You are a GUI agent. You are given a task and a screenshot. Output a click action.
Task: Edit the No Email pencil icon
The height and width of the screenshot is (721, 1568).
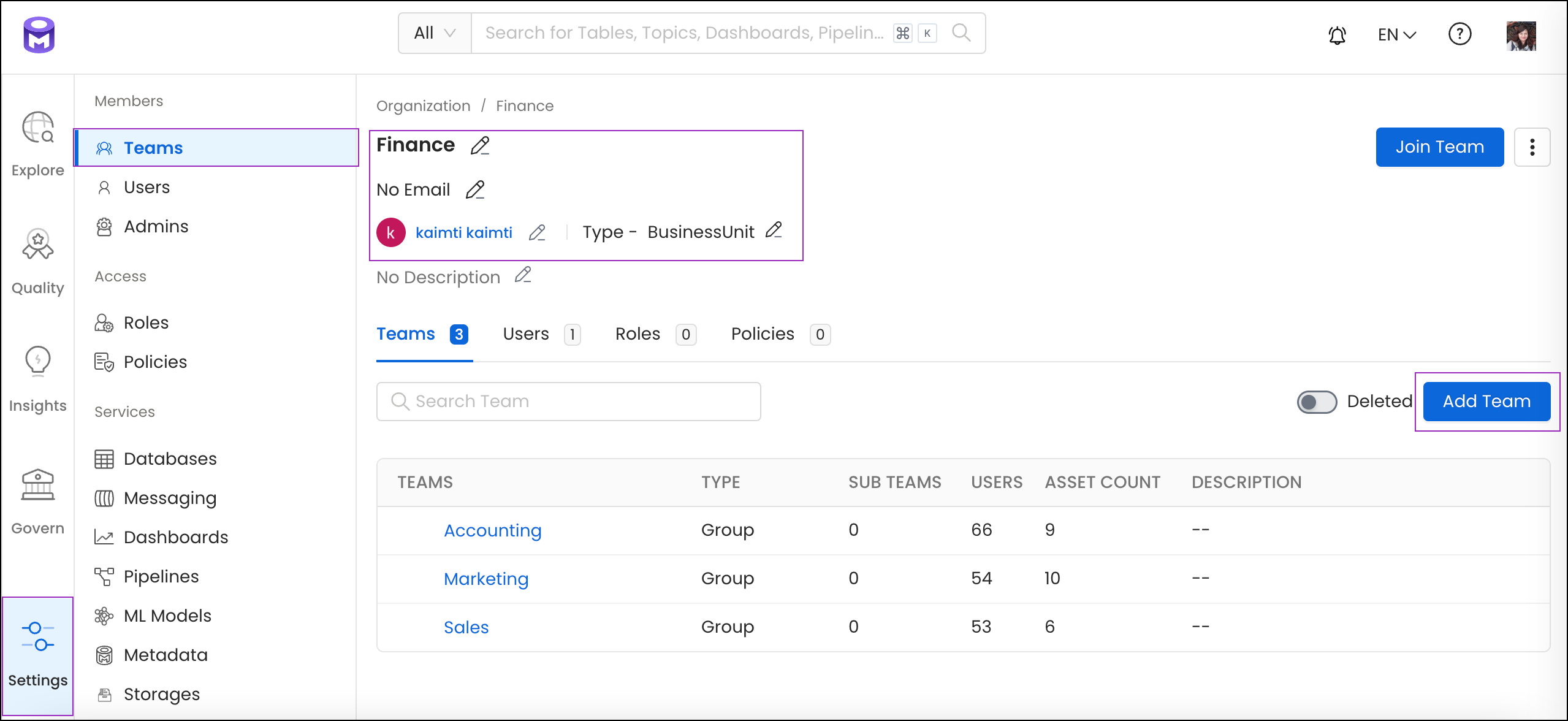coord(475,190)
